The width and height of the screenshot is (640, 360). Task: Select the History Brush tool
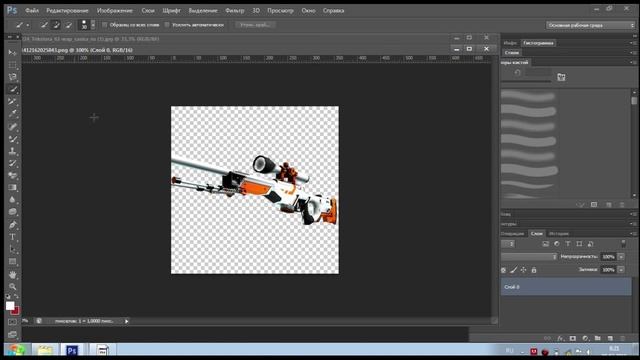(13, 163)
